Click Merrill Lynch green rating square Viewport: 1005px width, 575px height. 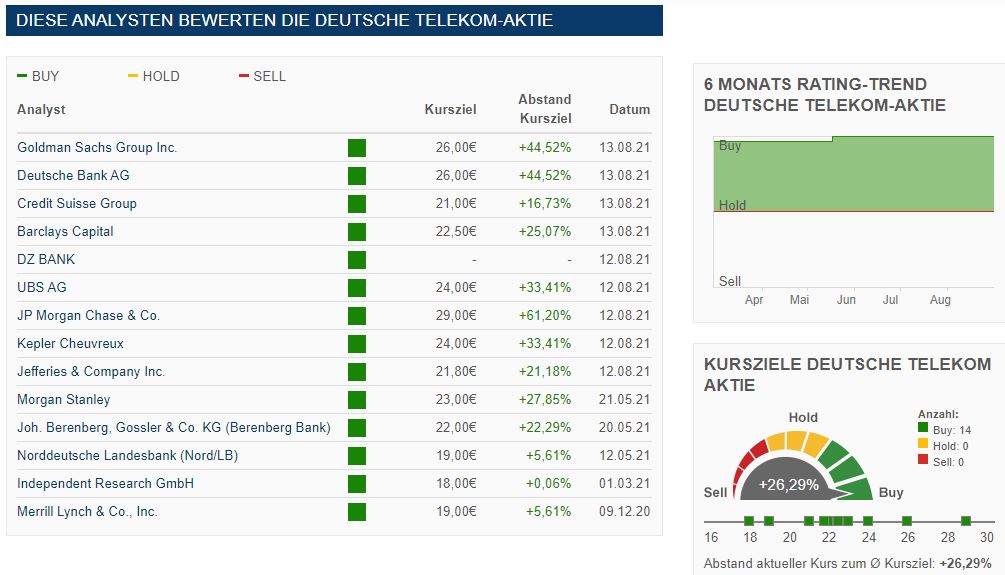point(357,512)
